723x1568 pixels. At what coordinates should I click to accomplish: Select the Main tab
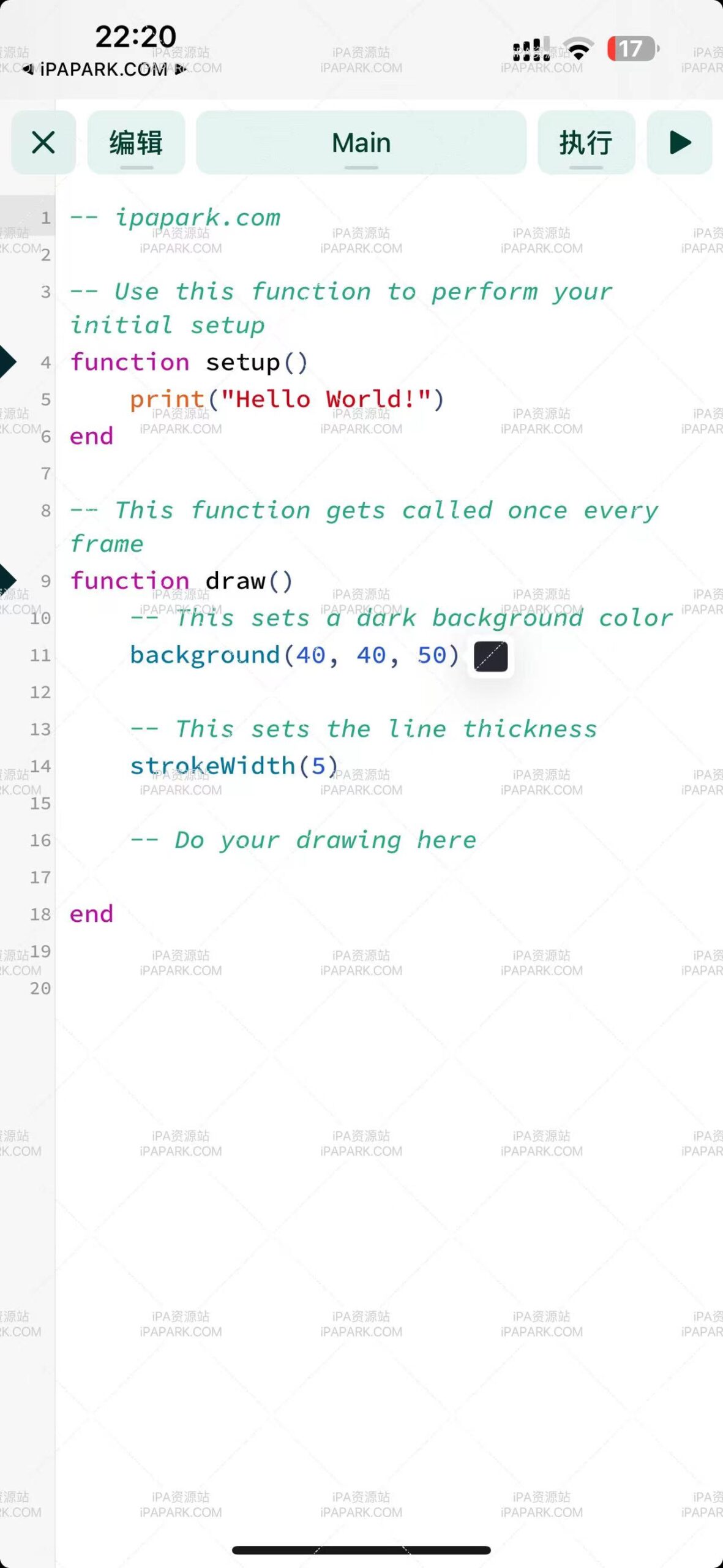tap(361, 143)
